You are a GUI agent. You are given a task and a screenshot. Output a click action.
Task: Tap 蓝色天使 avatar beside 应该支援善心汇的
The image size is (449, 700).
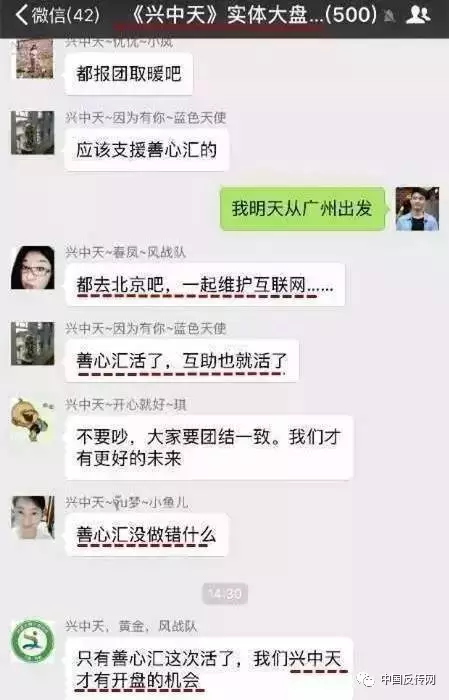33,133
